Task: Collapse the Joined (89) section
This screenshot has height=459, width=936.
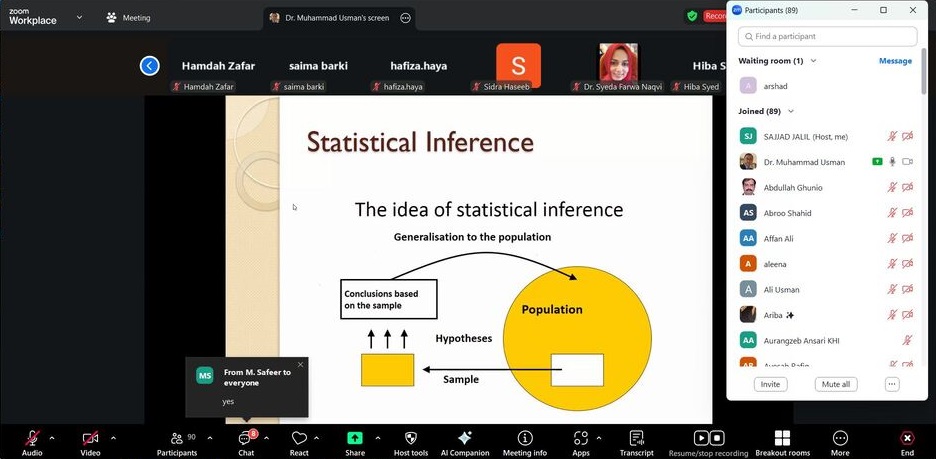Action: pyautogui.click(x=791, y=111)
